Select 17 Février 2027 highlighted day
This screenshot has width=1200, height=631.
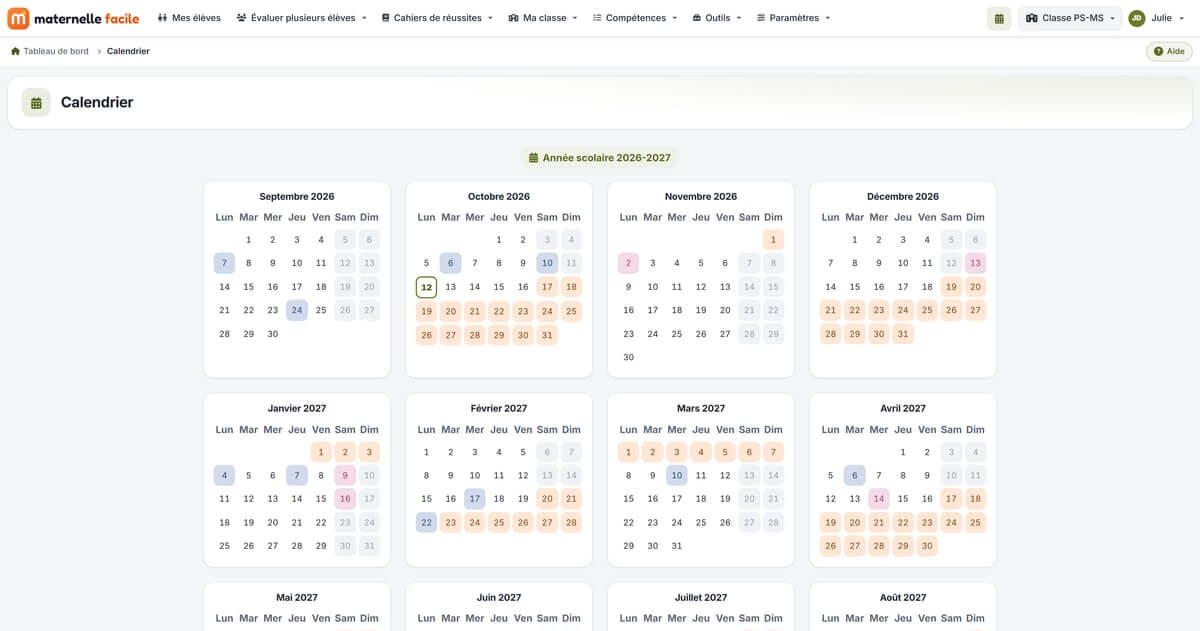coord(475,498)
